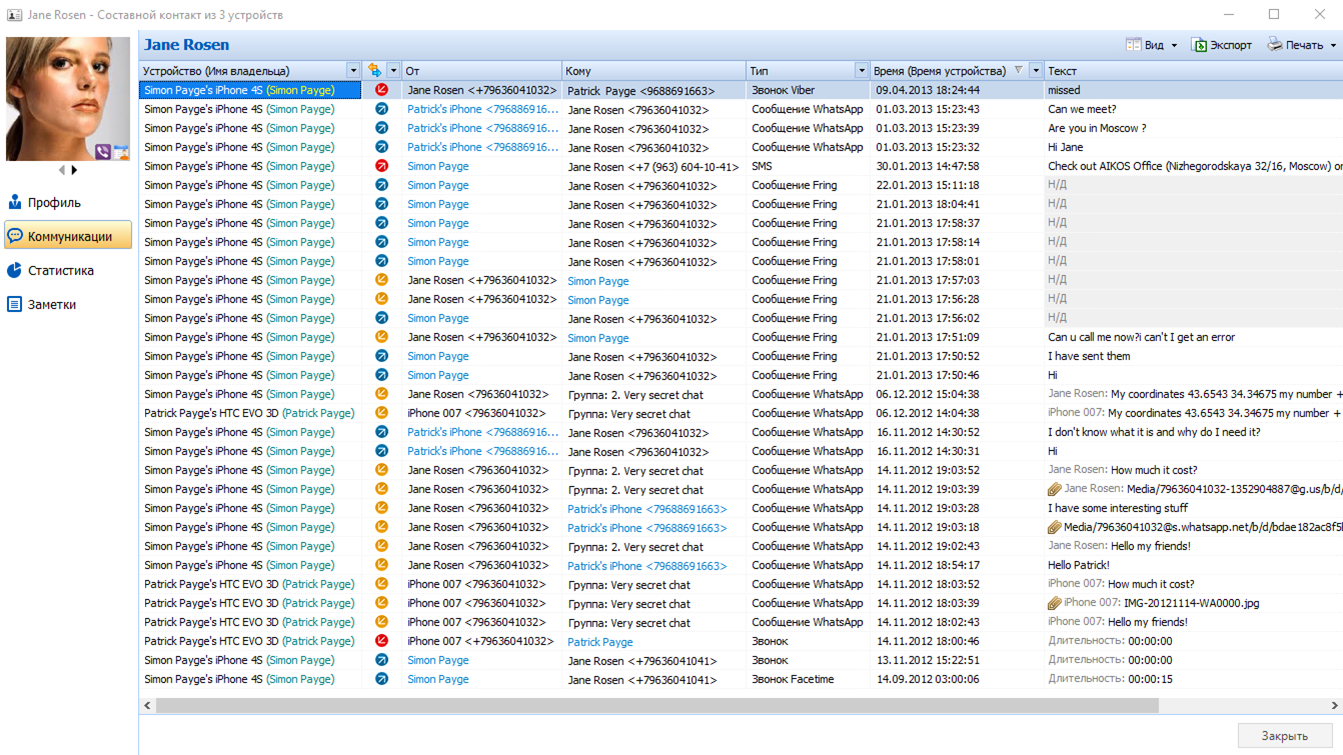This screenshot has width=1343, height=755.
Task: Switch to the Статистика section
Action: tap(60, 270)
